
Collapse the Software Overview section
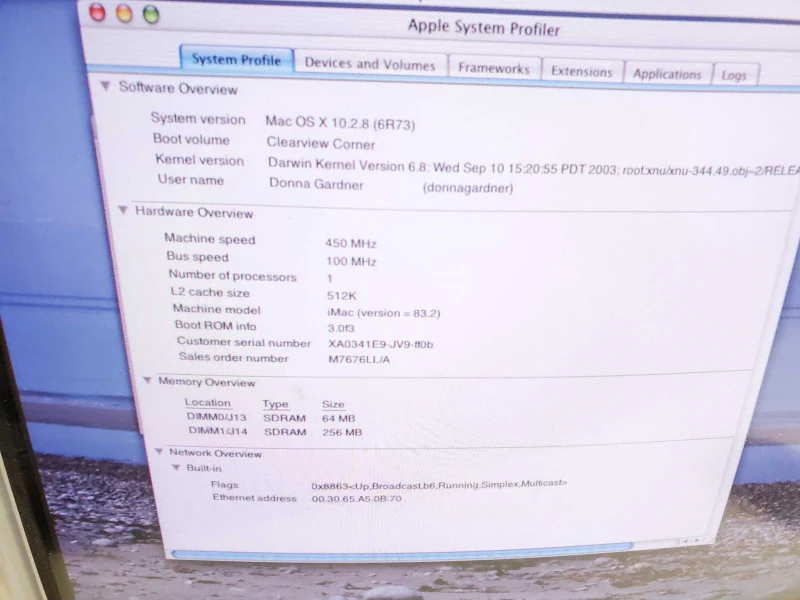coord(105,86)
